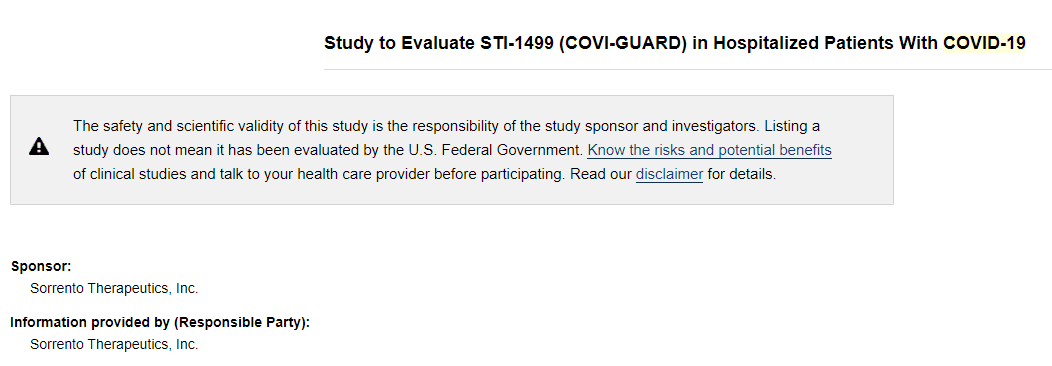Select the STI-1499 text in the title
This screenshot has height=366, width=1052.
(x=516, y=44)
